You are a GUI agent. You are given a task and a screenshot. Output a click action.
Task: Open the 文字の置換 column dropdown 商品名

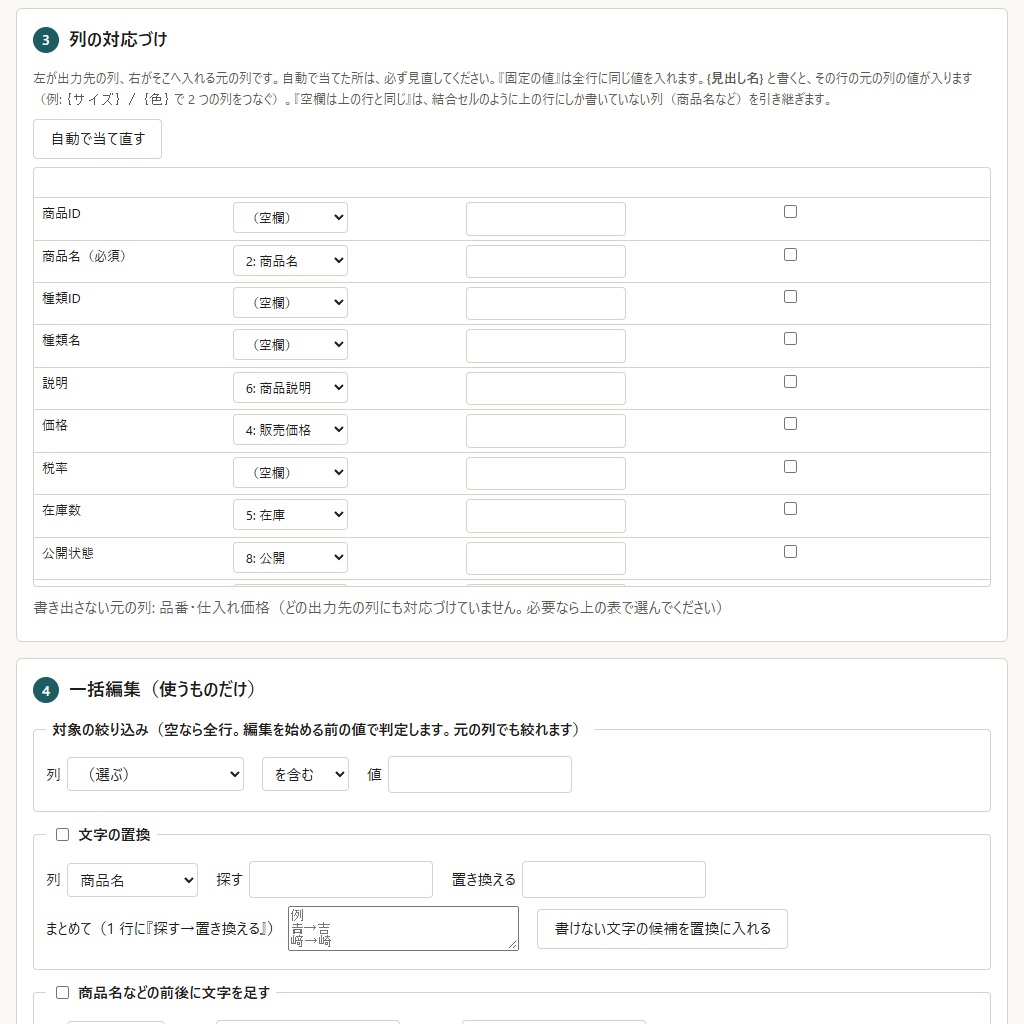tap(133, 880)
